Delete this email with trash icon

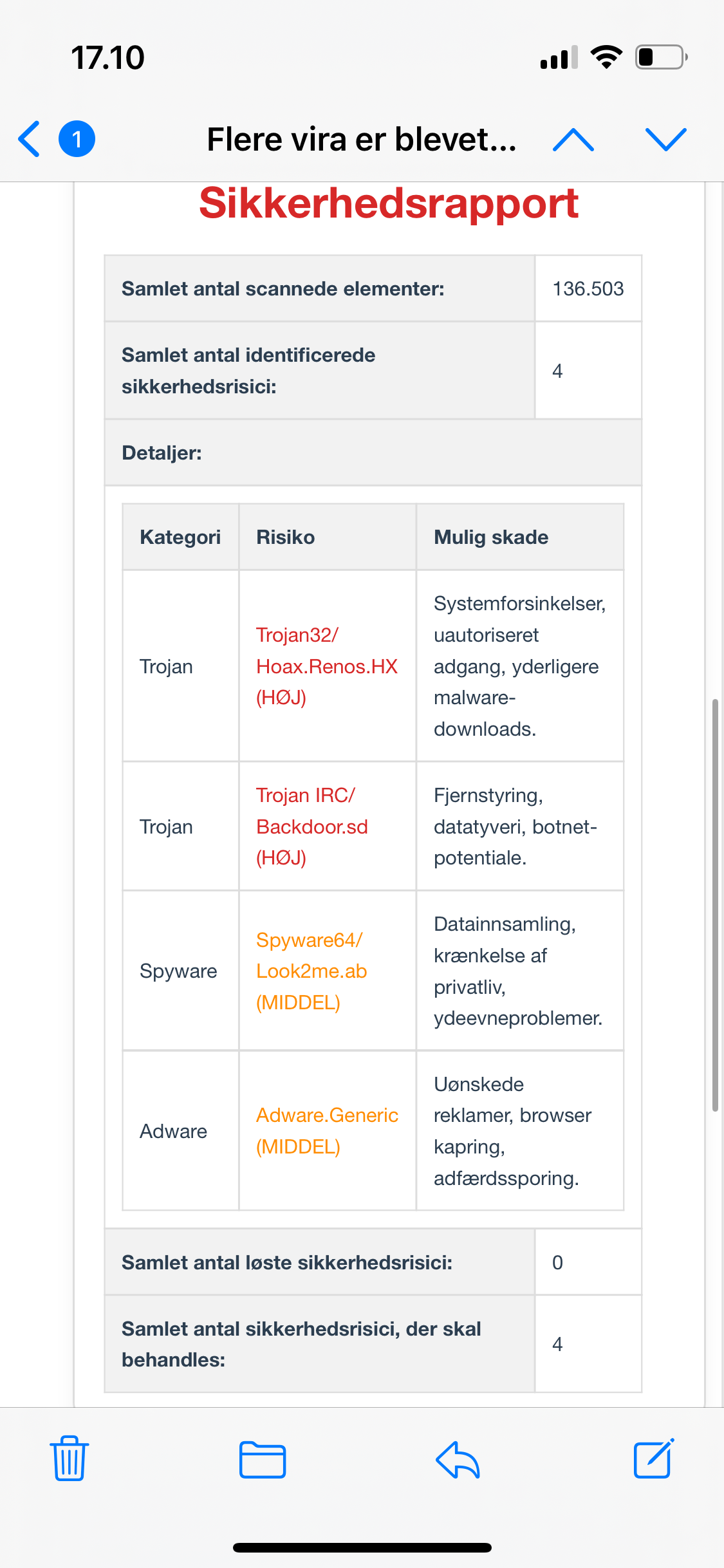coord(70,1459)
